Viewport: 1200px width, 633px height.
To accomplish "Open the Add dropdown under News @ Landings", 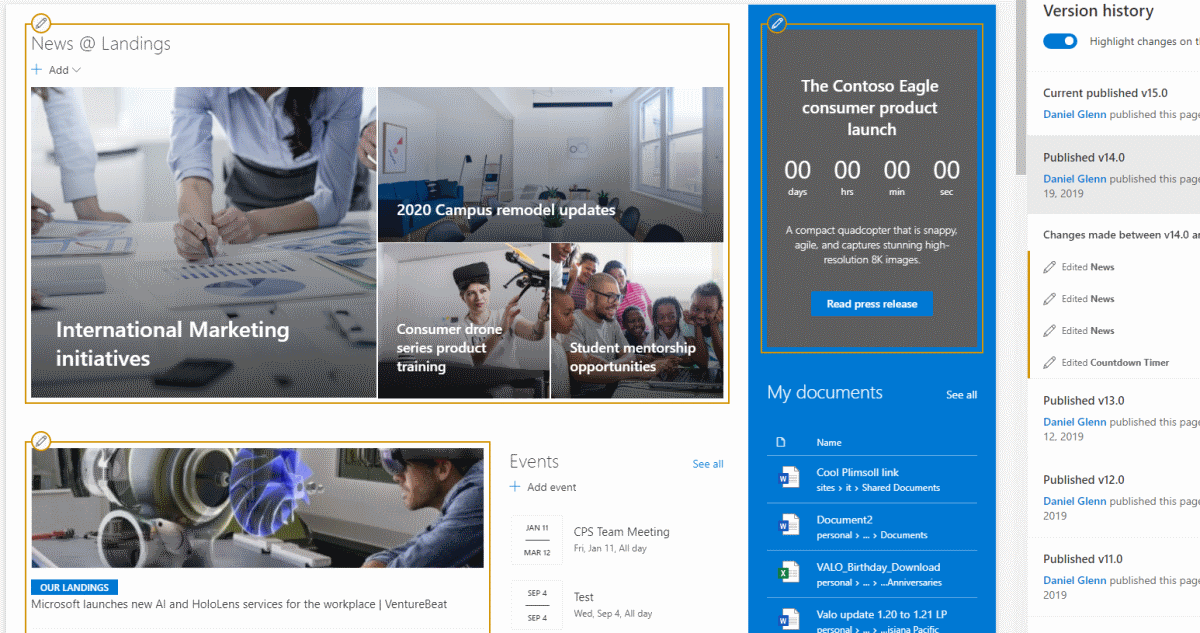I will [57, 69].
